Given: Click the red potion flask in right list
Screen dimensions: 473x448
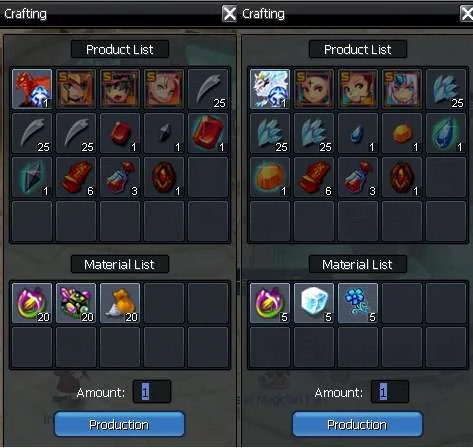Looking at the screenshot, I should pyautogui.click(x=358, y=177).
